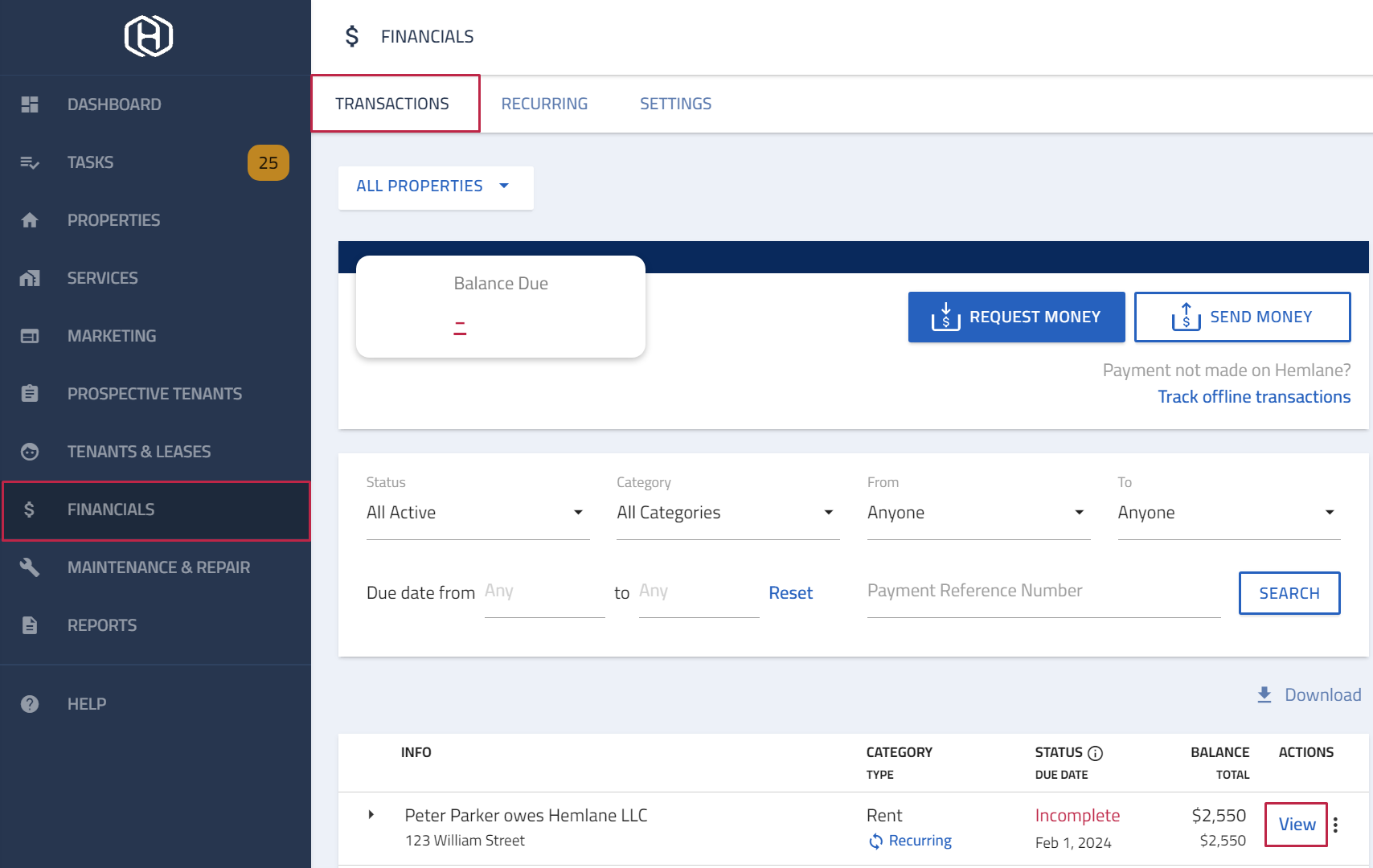The width and height of the screenshot is (1373, 868).
Task: Click the Download link
Action: point(1309,695)
